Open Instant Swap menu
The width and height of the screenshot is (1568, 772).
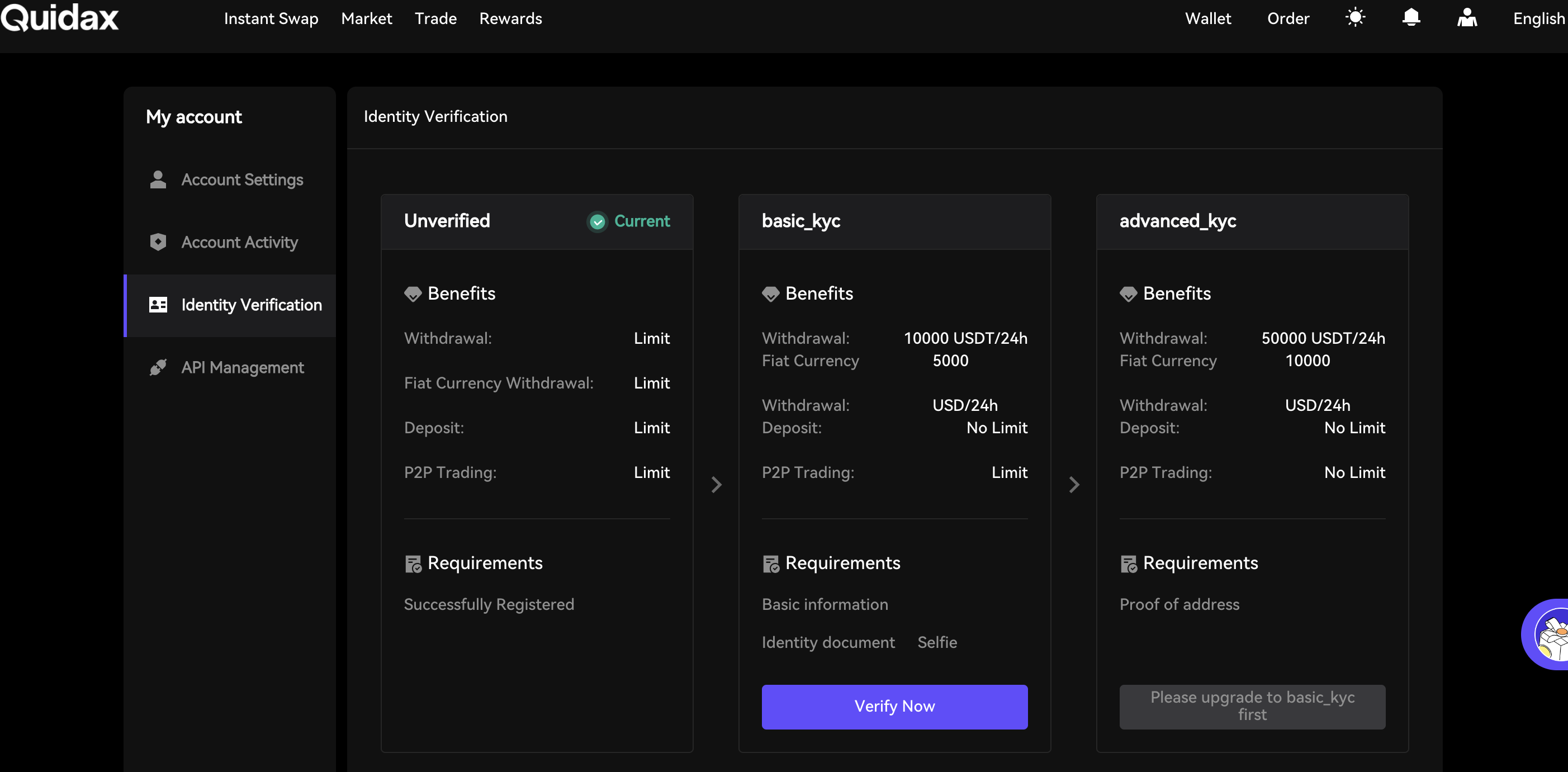(271, 19)
